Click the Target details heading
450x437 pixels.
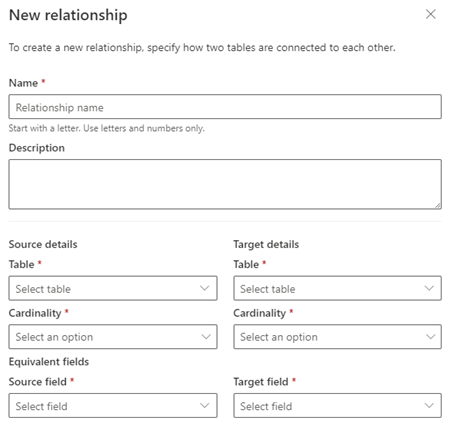[266, 244]
